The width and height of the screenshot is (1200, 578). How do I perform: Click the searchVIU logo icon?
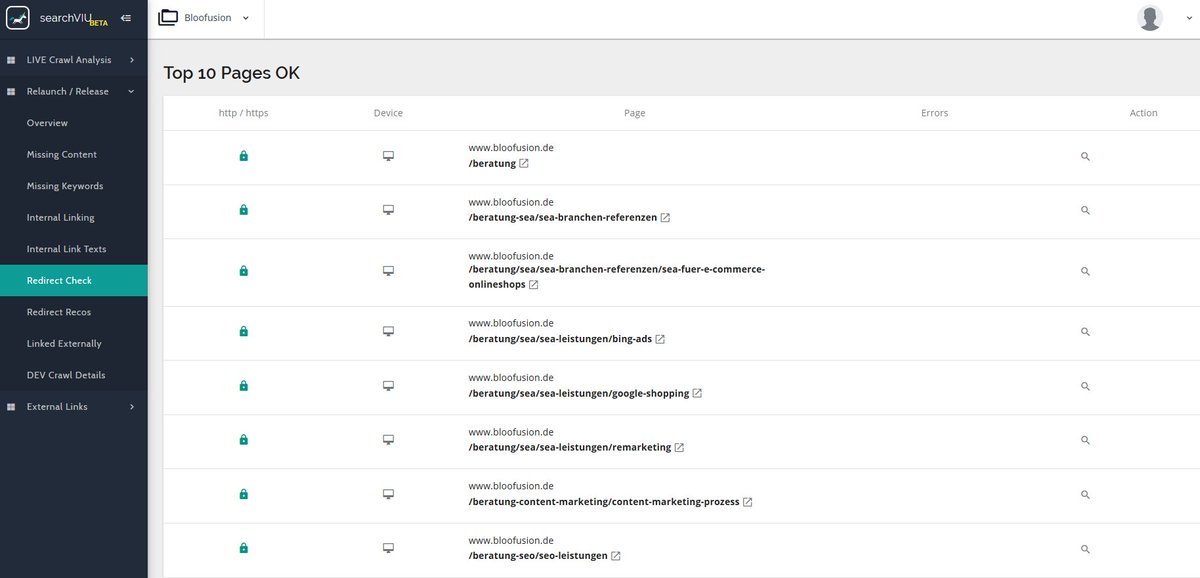pos(18,18)
